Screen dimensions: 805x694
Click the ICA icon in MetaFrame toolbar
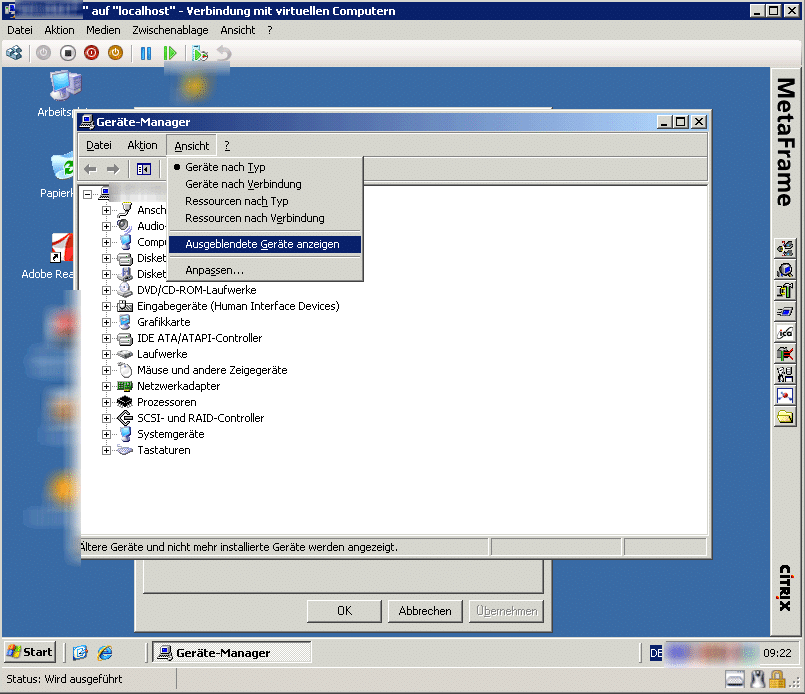point(784,333)
